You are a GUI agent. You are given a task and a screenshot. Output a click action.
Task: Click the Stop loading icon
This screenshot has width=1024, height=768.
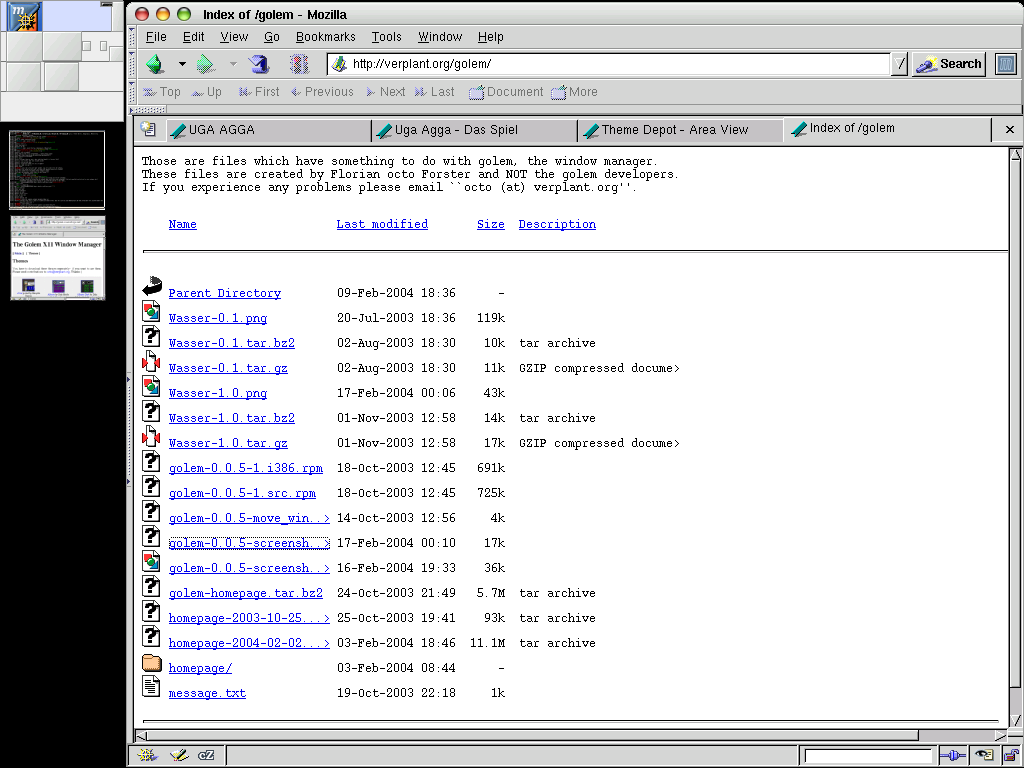299,64
